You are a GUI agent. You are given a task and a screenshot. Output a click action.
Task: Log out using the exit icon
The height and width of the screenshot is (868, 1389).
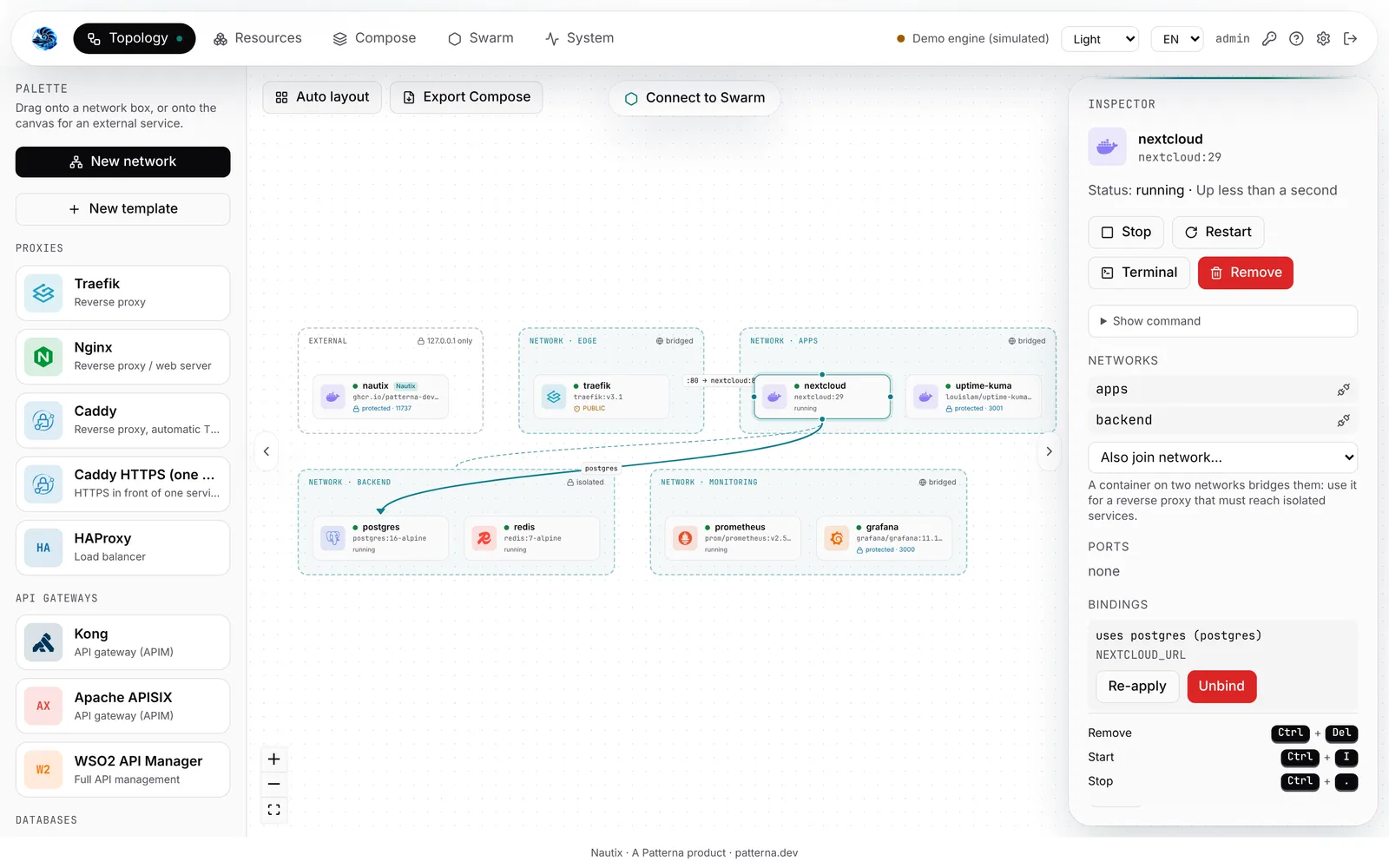1350,38
